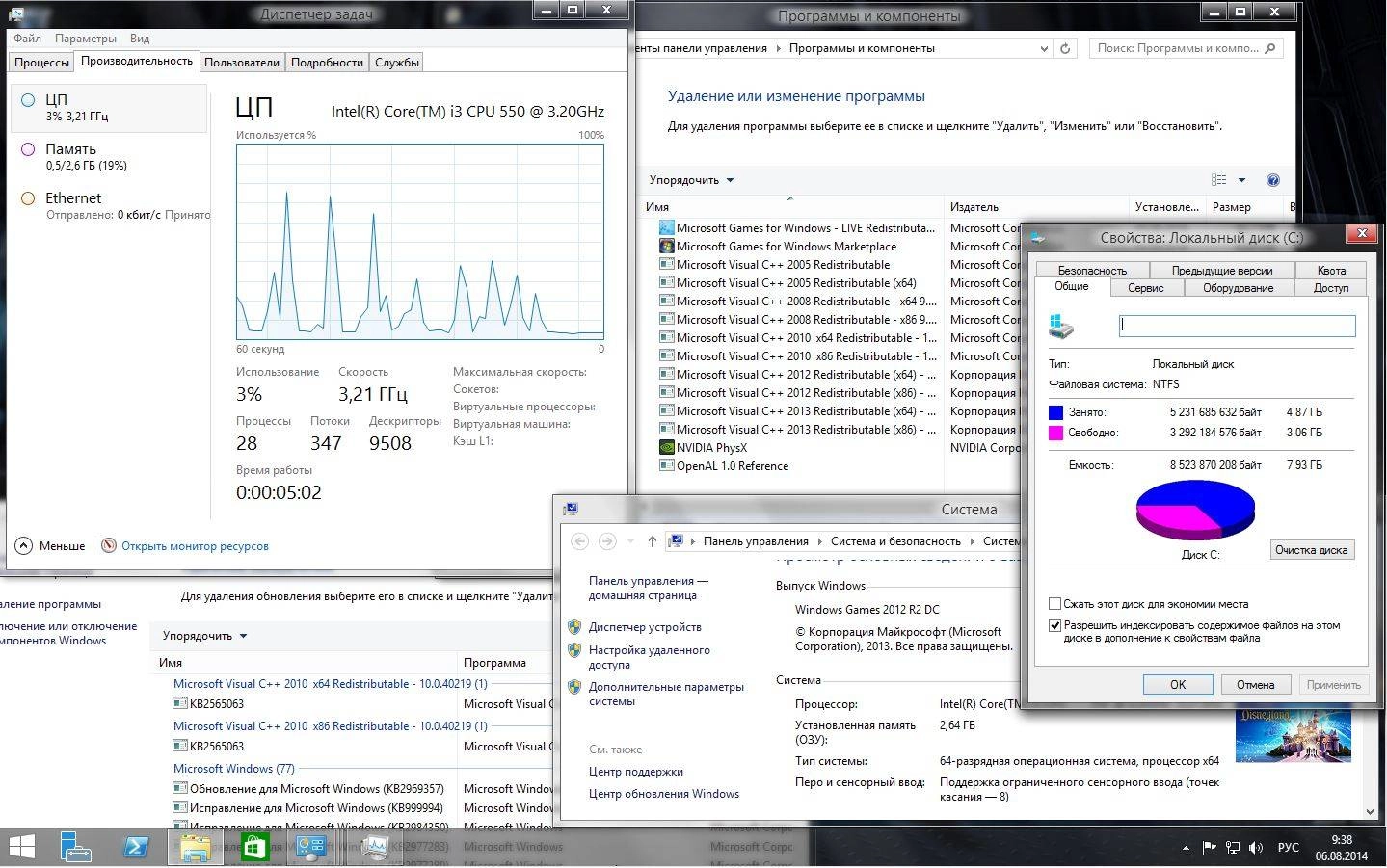Toggle allow indexing files checkbox

[x=1055, y=625]
